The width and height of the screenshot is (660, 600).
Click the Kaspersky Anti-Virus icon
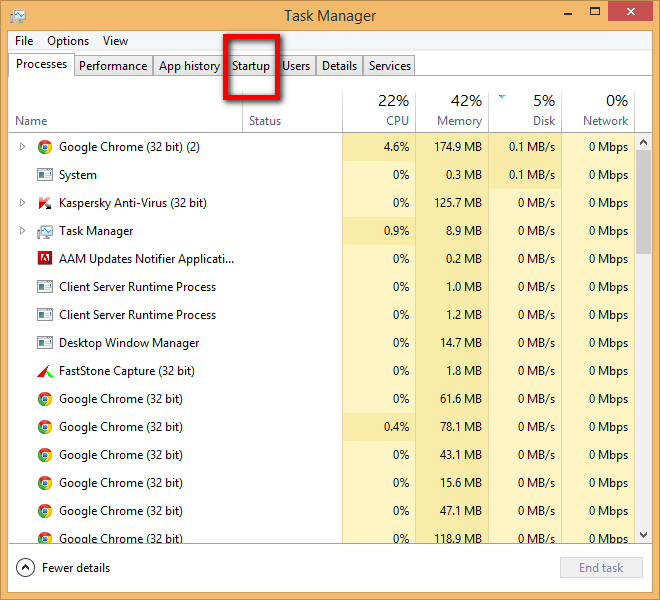coord(45,203)
